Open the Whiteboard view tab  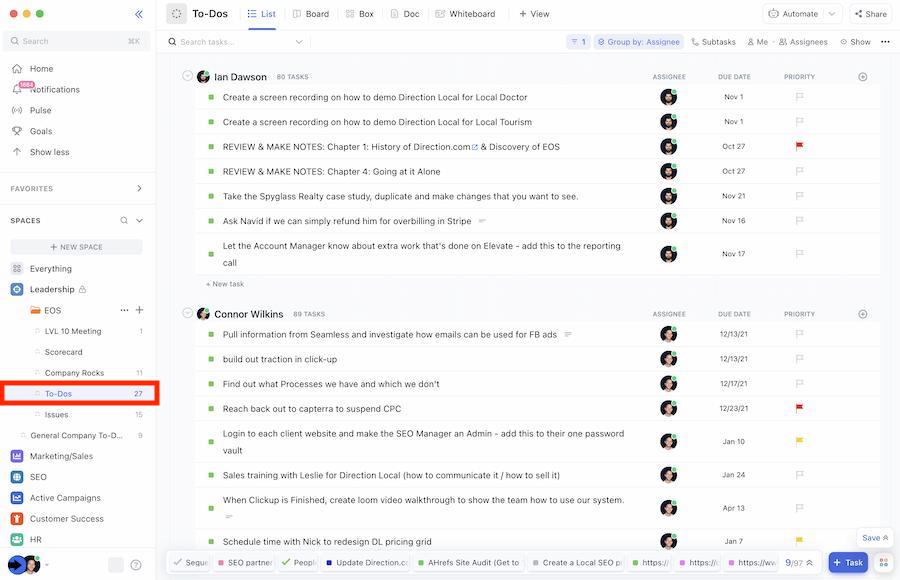pos(465,13)
